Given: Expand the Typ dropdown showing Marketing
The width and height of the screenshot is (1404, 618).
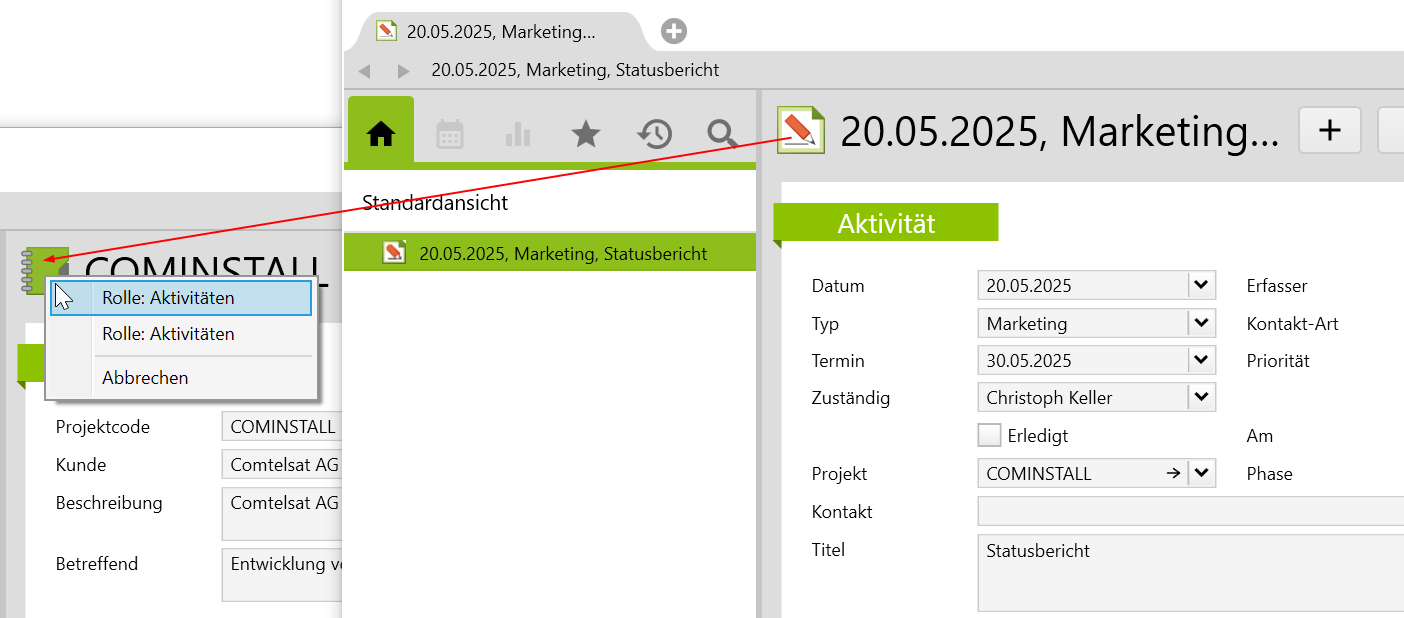Looking at the screenshot, I should pyautogui.click(x=1201, y=323).
